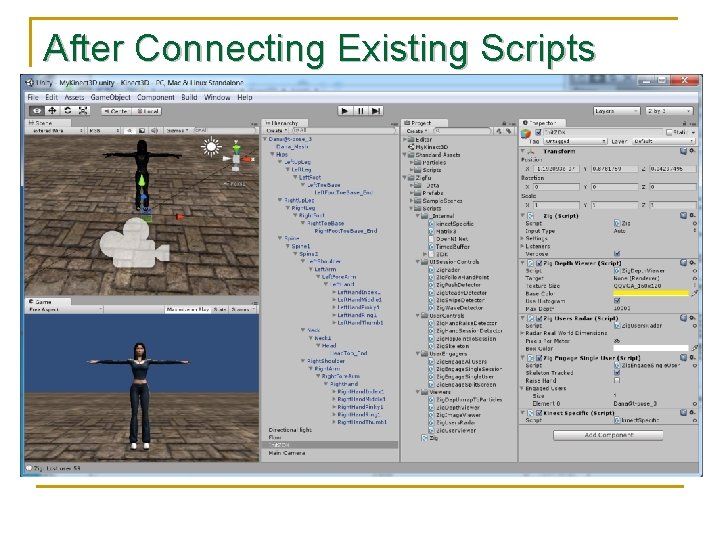The width and height of the screenshot is (720, 540).
Task: Expand the Listeners foldout
Action: [523, 246]
